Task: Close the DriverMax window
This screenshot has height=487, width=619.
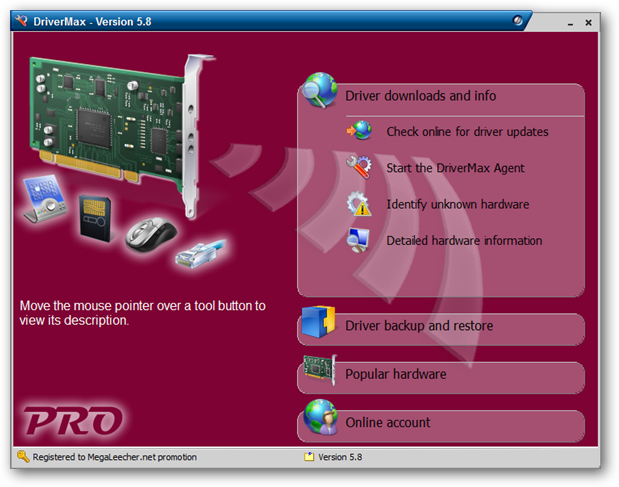Action: [x=588, y=22]
